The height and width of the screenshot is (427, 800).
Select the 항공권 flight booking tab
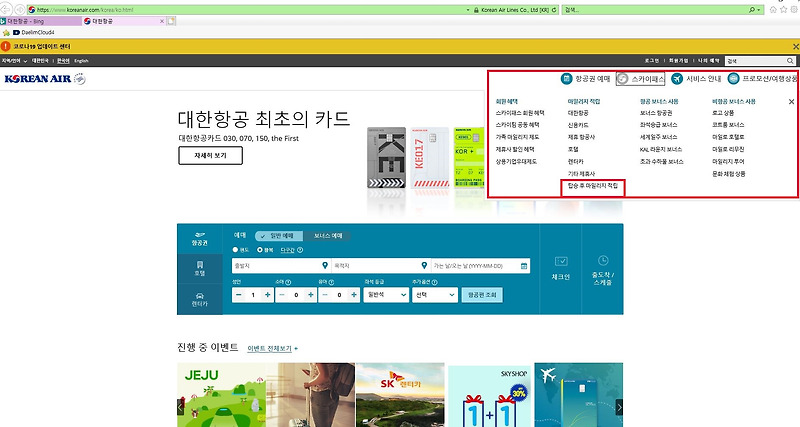199,239
